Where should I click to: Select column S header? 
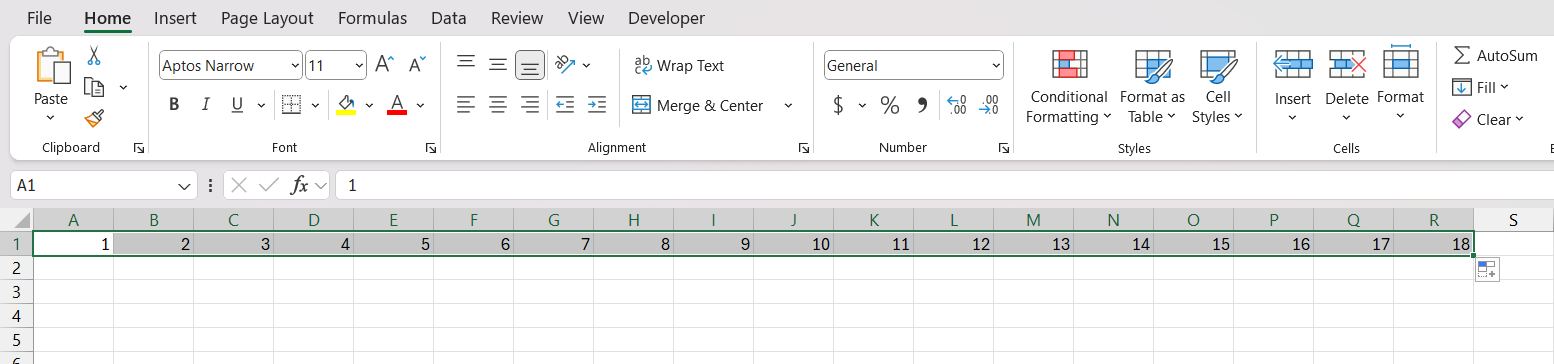click(1513, 220)
